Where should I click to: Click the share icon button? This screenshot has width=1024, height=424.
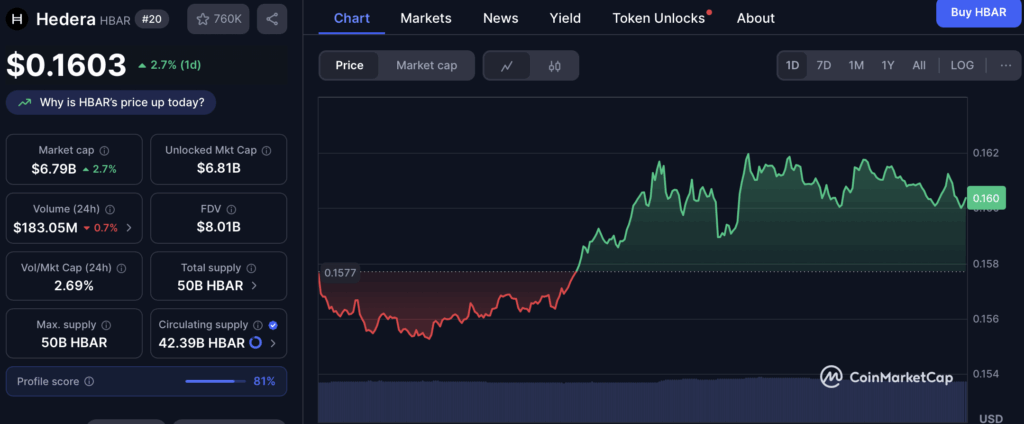pyautogui.click(x=272, y=20)
